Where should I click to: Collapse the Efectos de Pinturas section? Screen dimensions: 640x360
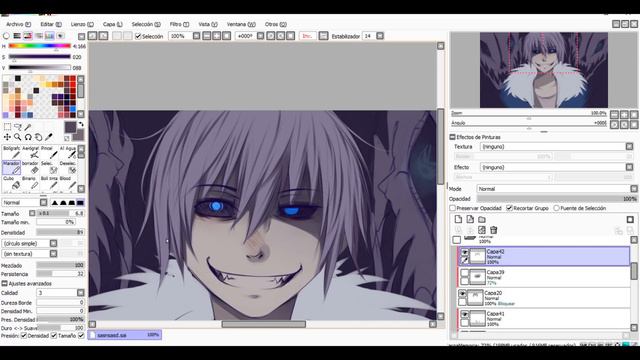[453, 137]
